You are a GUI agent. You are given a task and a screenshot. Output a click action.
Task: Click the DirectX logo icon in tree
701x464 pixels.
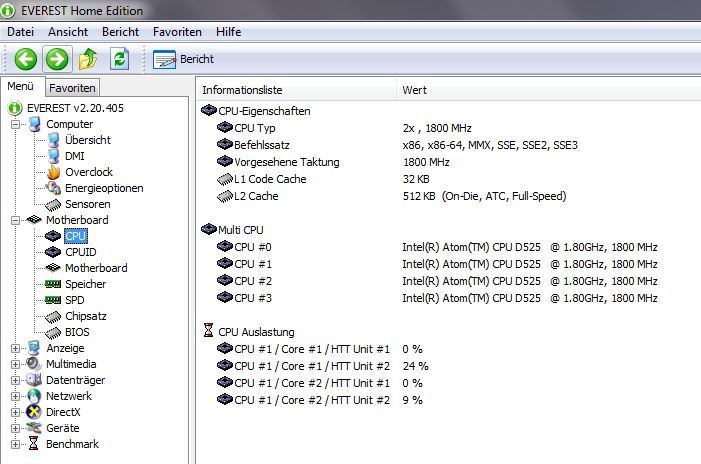(x=34, y=412)
